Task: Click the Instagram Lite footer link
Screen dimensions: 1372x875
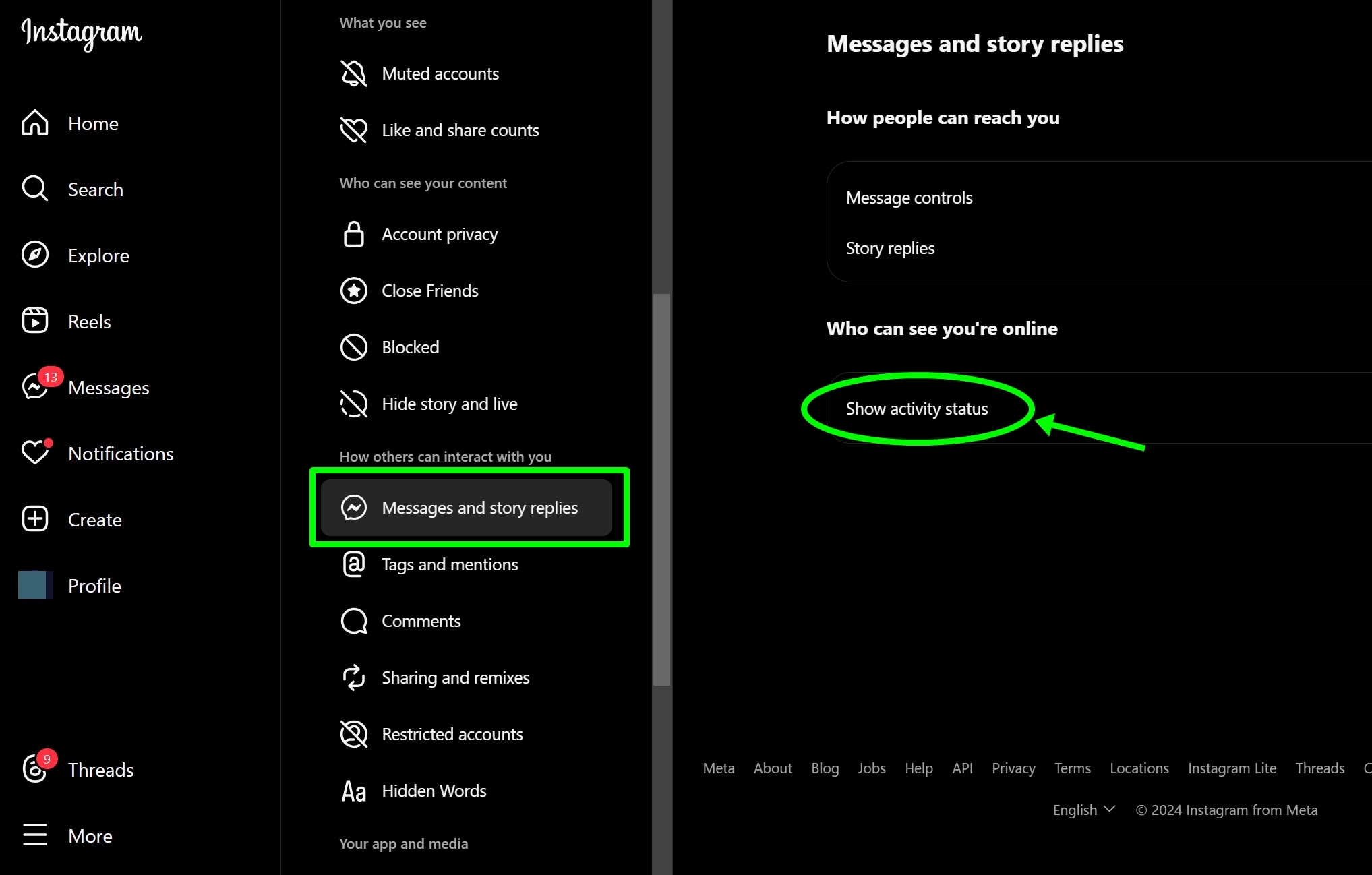Action: 1232,768
